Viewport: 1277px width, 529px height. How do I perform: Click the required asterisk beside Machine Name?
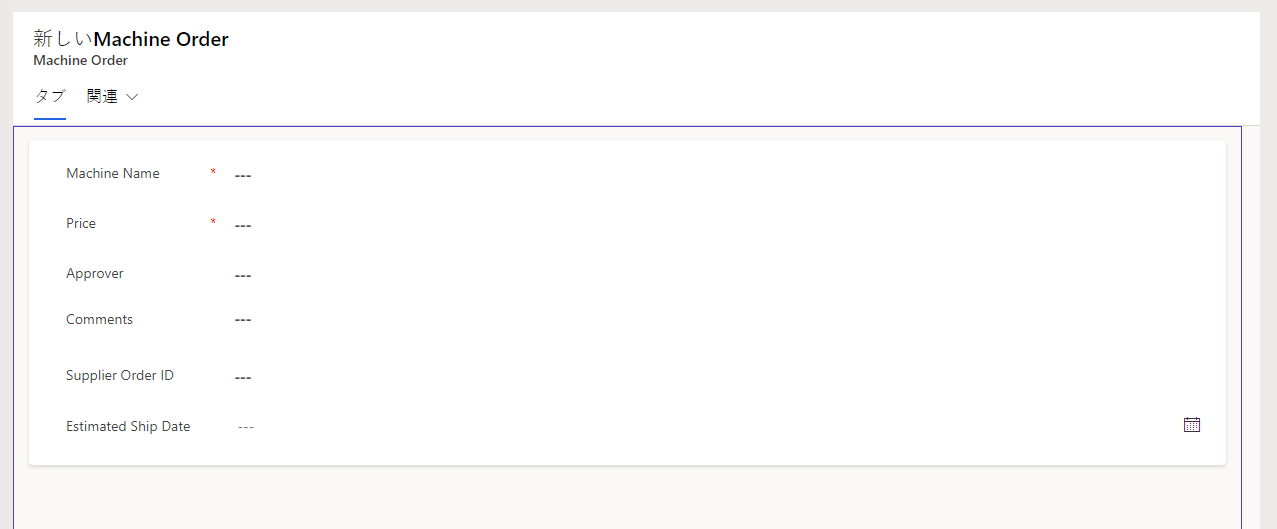coord(213,173)
